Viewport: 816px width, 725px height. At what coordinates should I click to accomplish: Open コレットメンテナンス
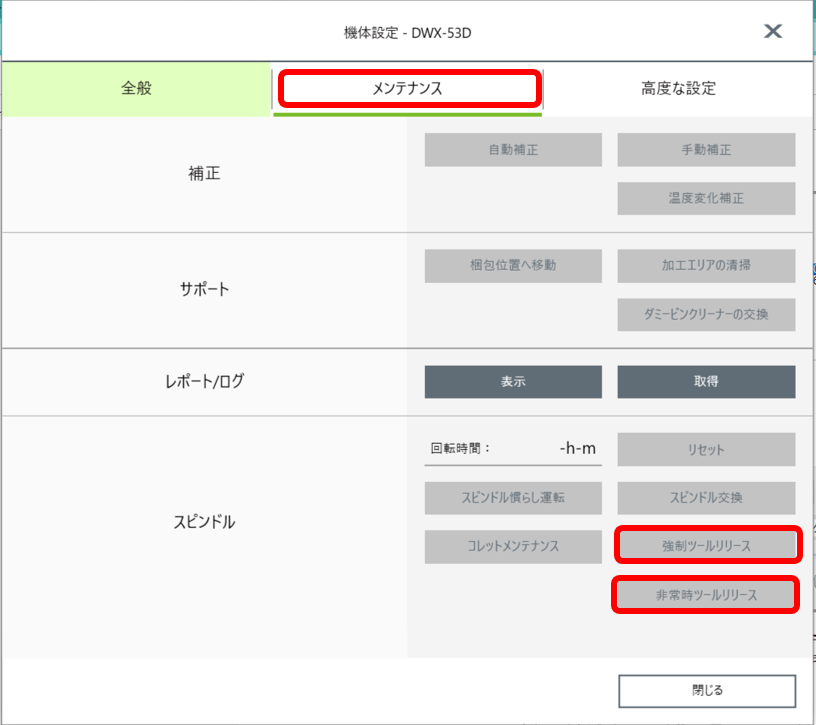pyautogui.click(x=513, y=546)
